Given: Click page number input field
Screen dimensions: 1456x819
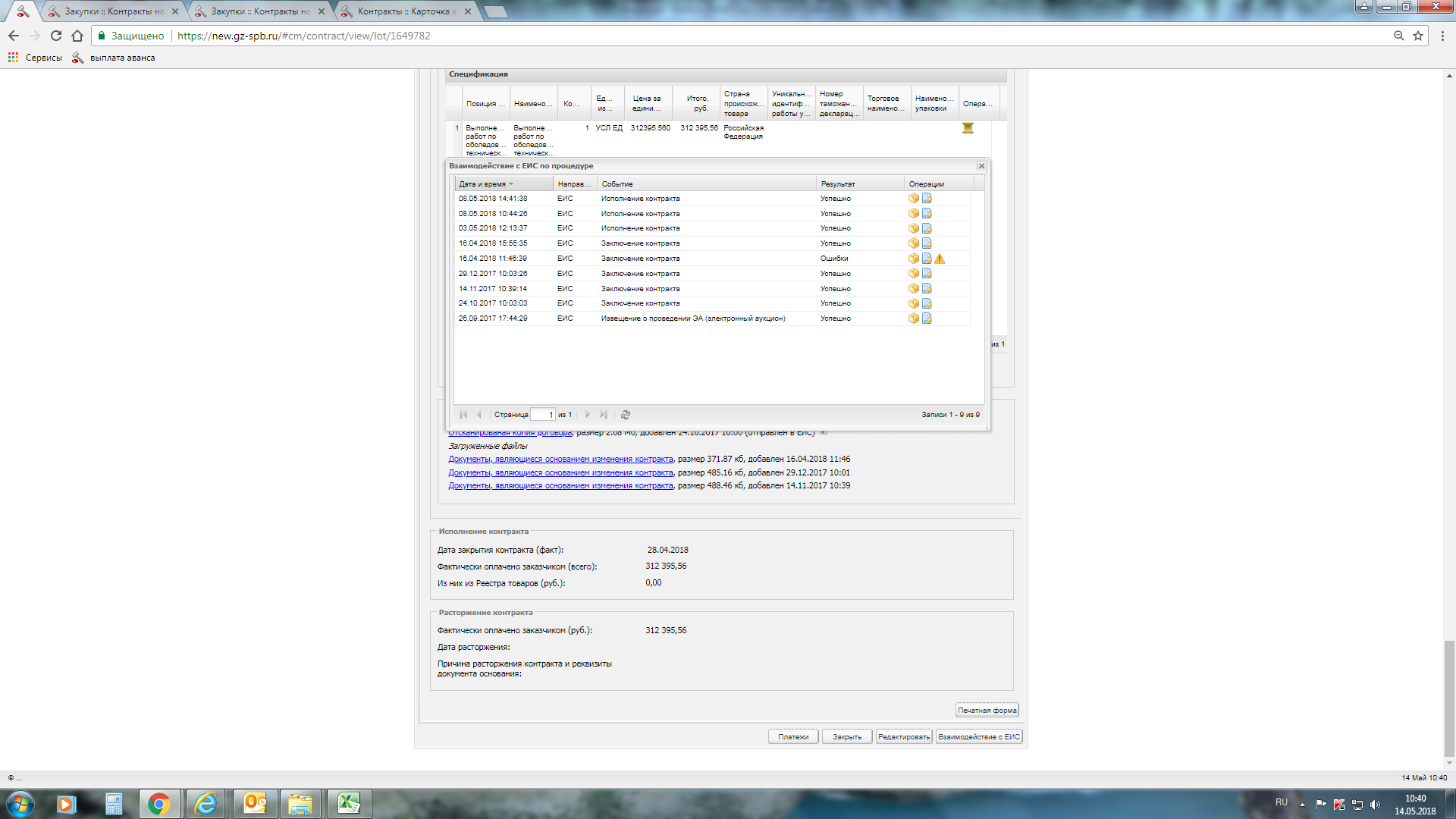Looking at the screenshot, I should coord(542,415).
